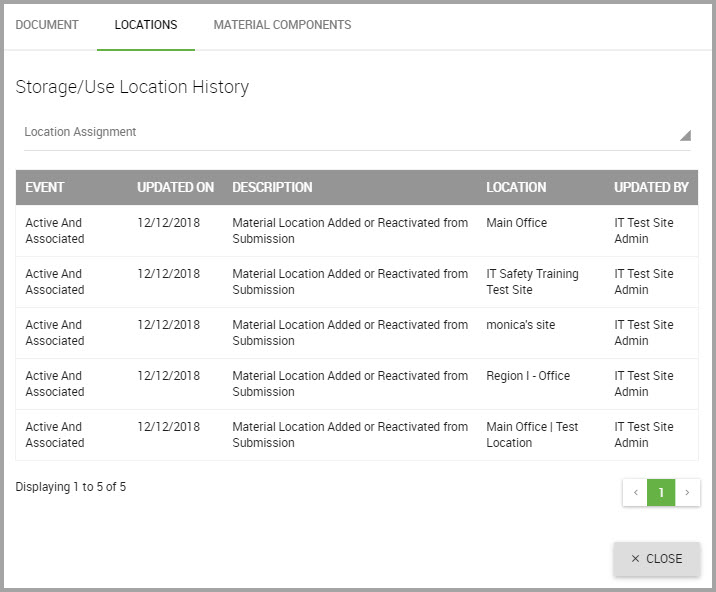Click 12/12/2018 date in Region I - Office row
The height and width of the screenshot is (592, 716).
168,376
